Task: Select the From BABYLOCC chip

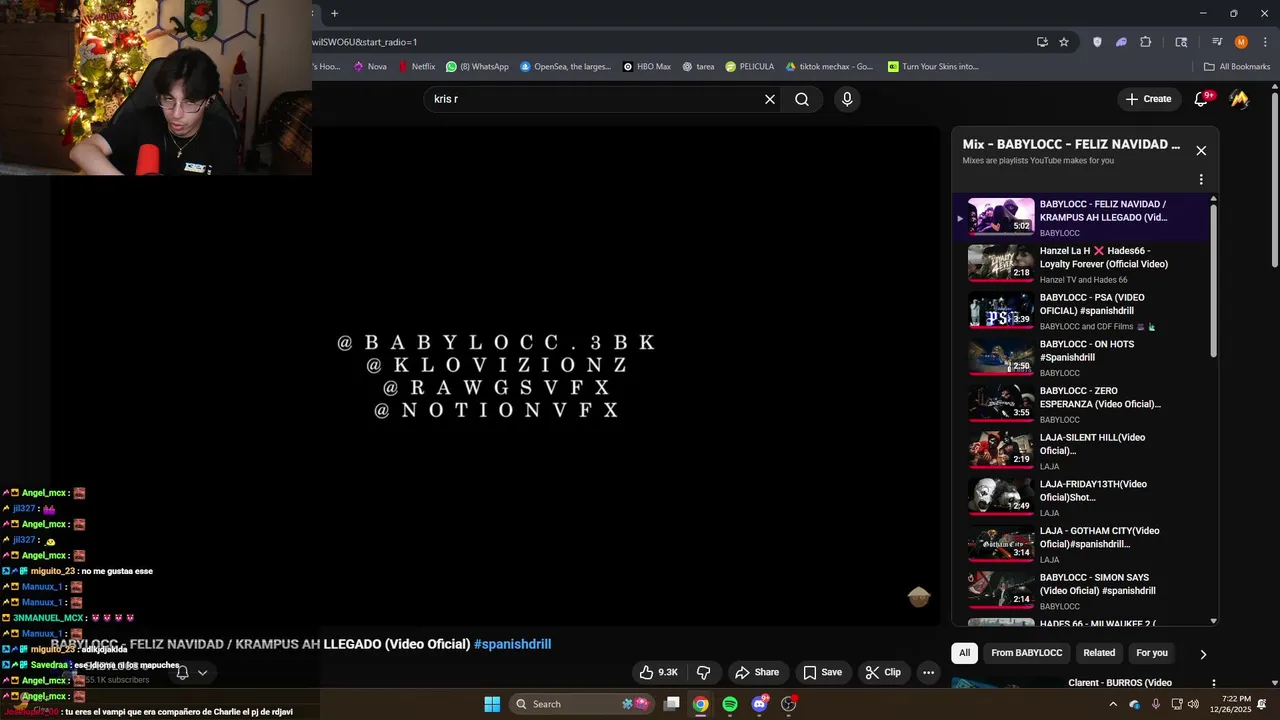Action: click(1027, 653)
